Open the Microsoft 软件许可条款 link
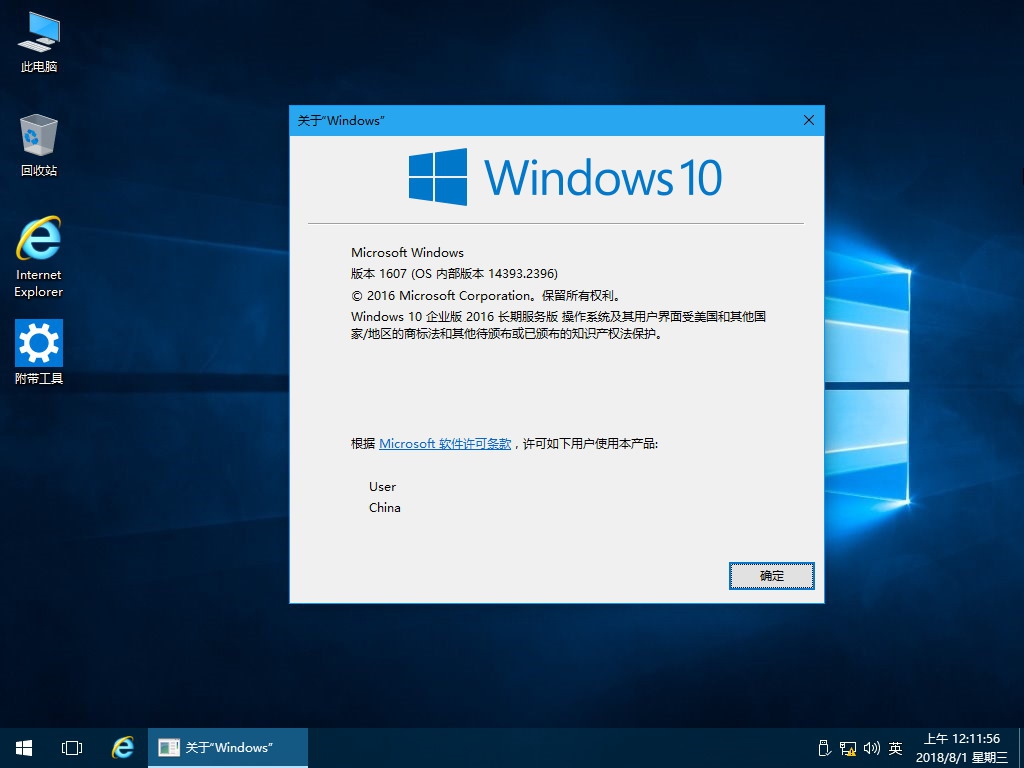 (445, 443)
